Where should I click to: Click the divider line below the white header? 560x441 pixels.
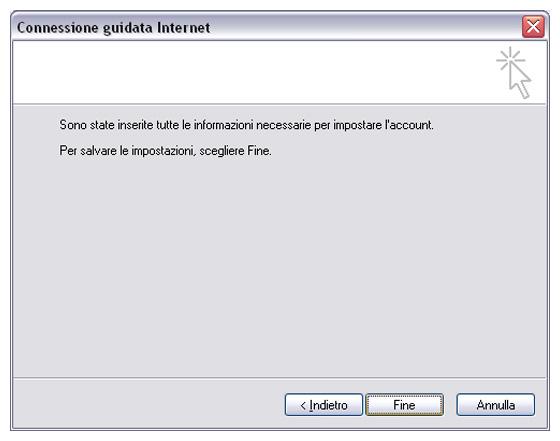(x=279, y=104)
